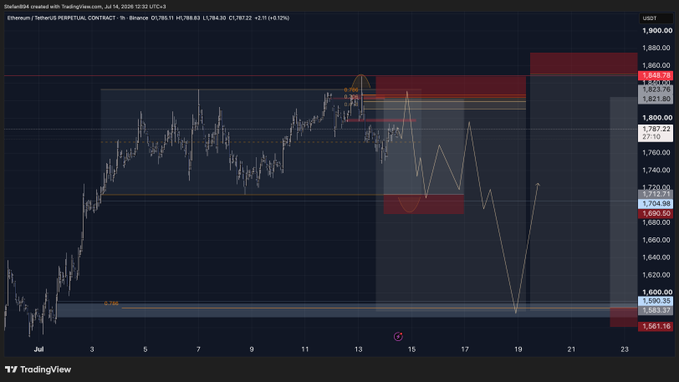Click the date 19 on the time axis
This screenshot has height=382, width=679.
tap(518, 349)
